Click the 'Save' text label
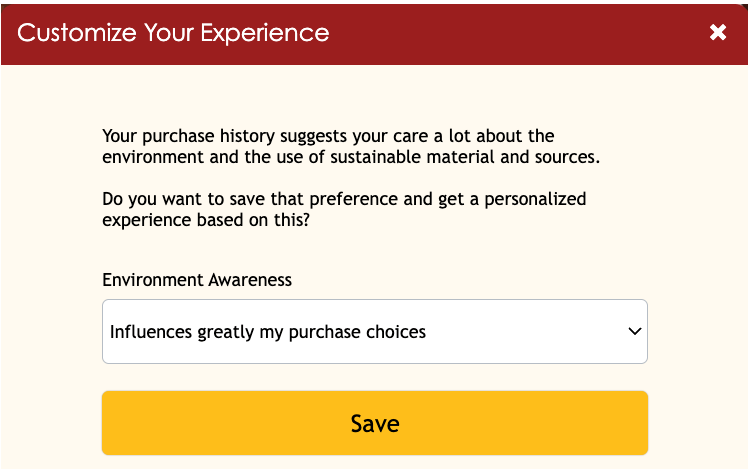The height and width of the screenshot is (475, 750). pos(375,423)
